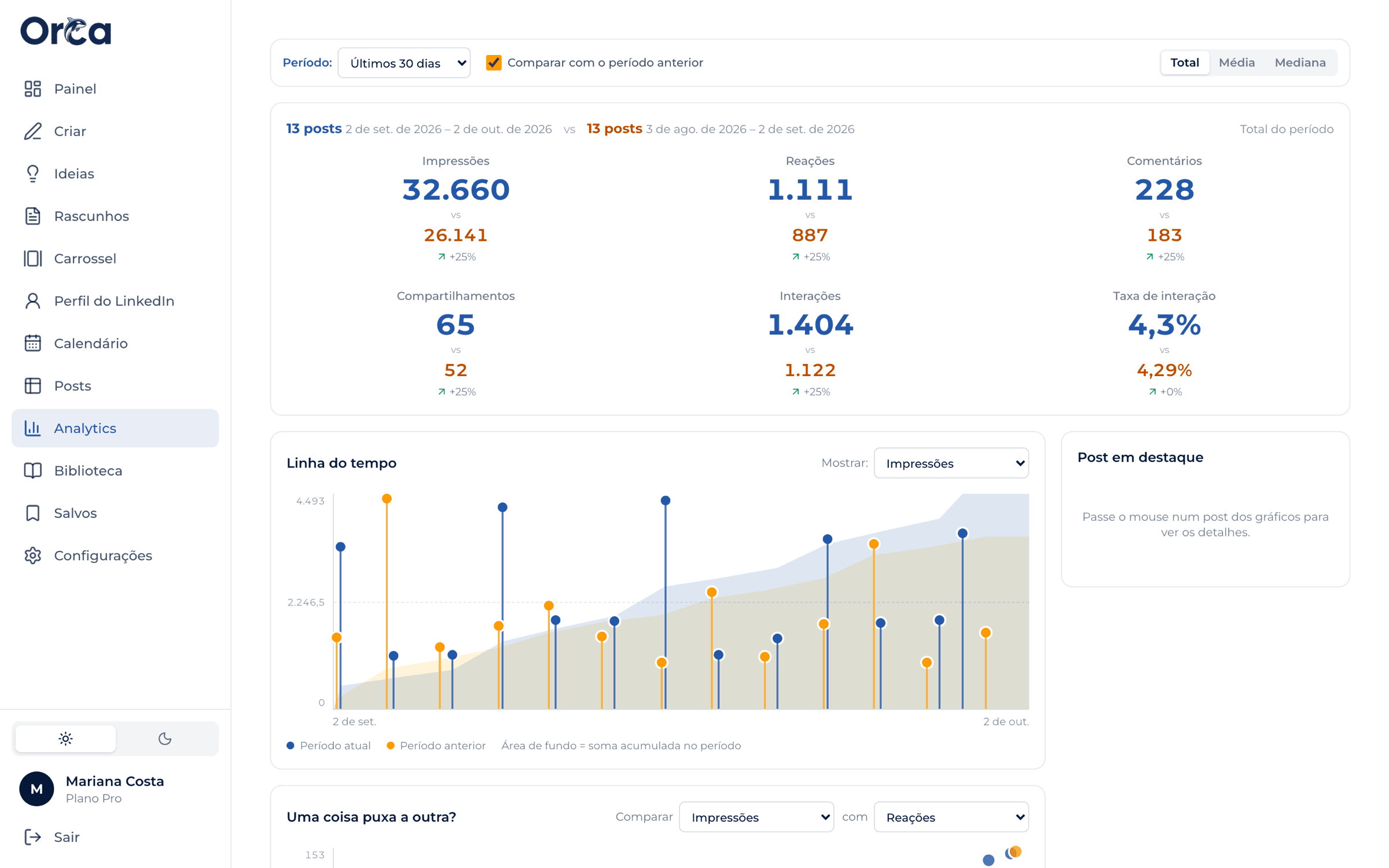Open Perfil do LinkedIn person icon
Screen dimensions: 1389x868
coord(33,301)
